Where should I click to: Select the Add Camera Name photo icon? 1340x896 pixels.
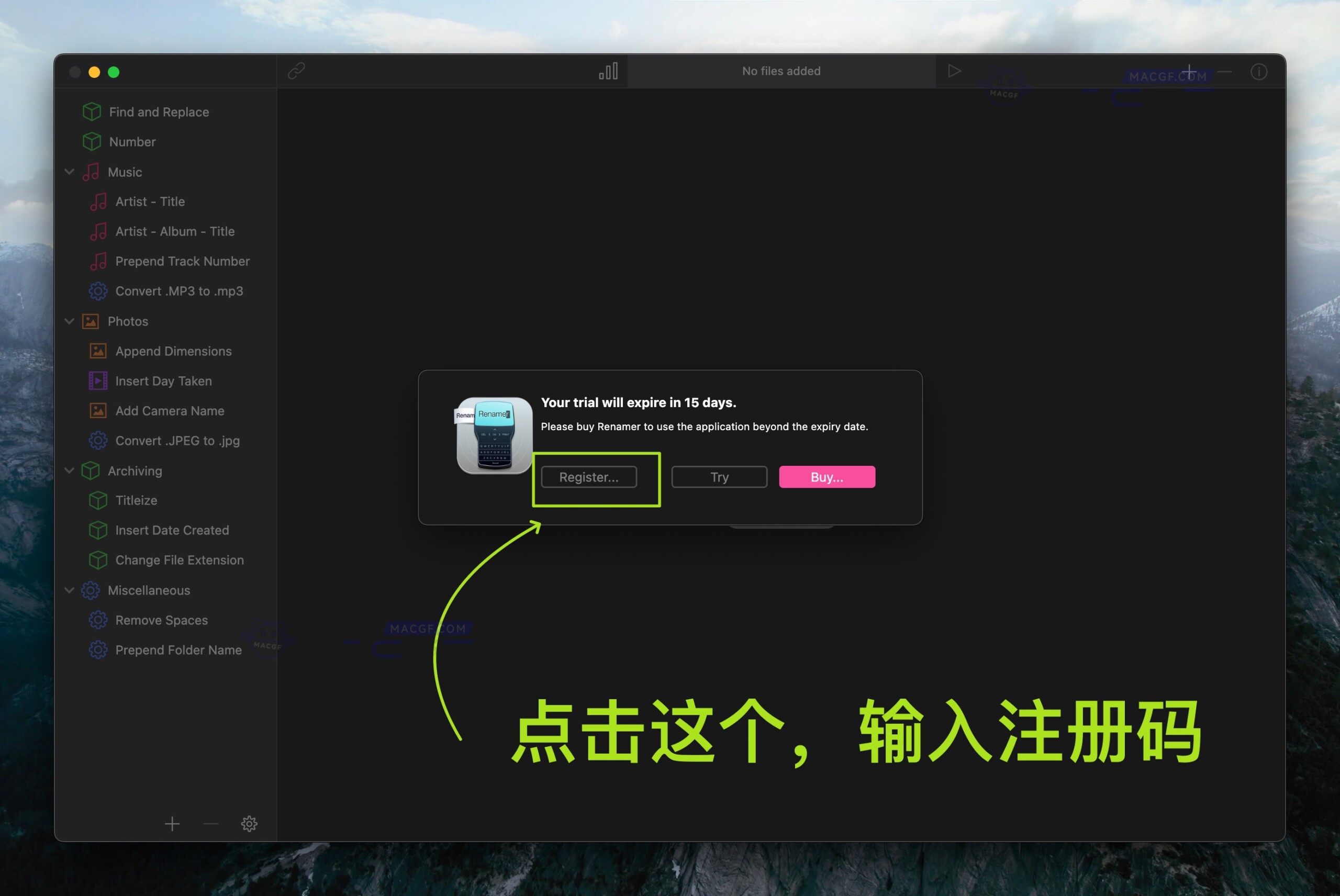98,410
